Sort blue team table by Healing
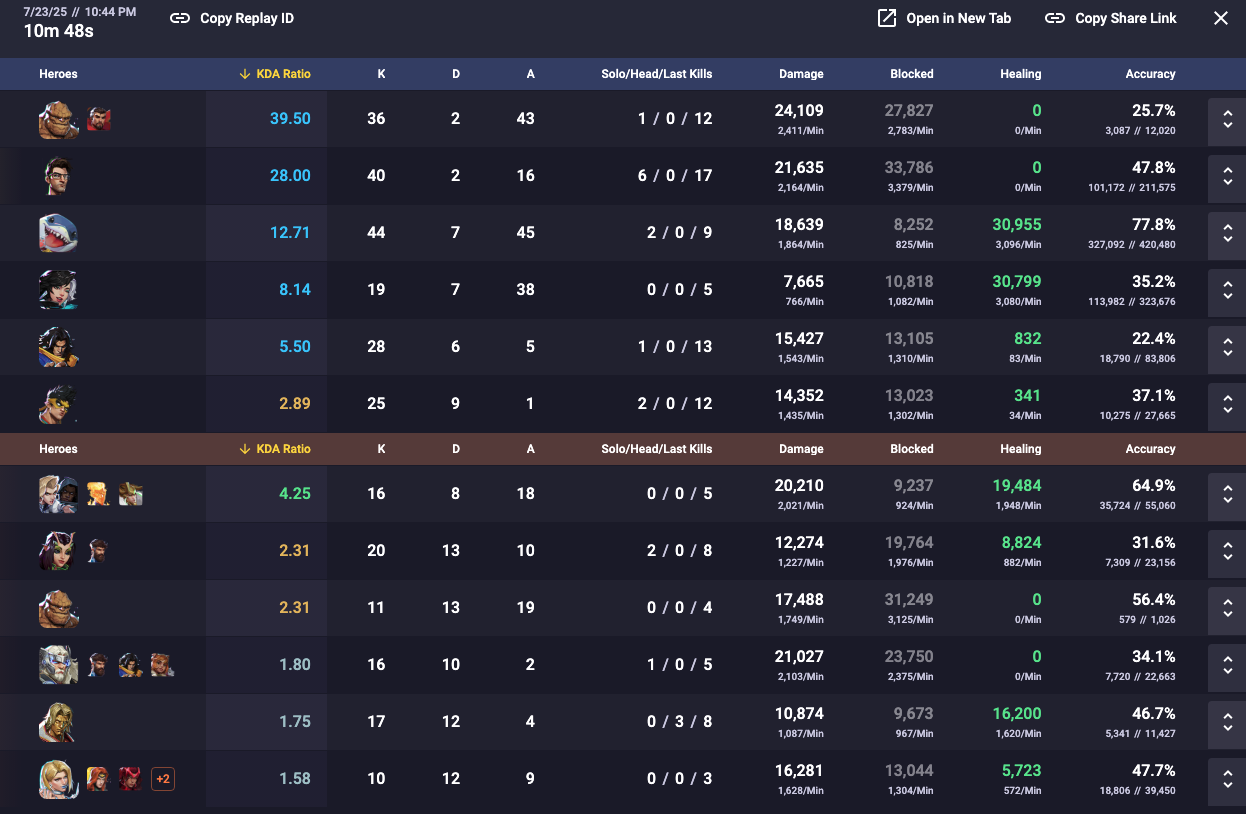Image resolution: width=1246 pixels, height=814 pixels. click(1020, 74)
